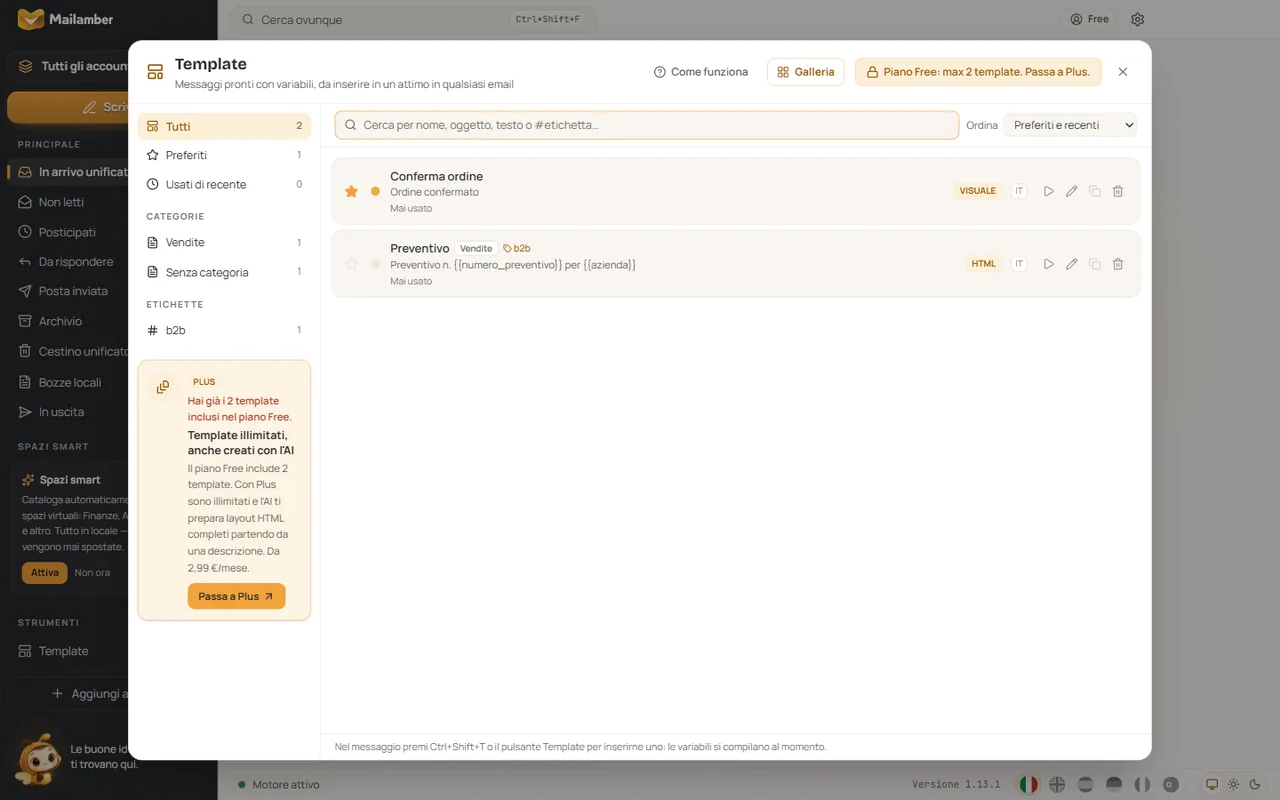1280x800 pixels.
Task: Click Attiva in the Spazi smart card
Action: [45, 573]
